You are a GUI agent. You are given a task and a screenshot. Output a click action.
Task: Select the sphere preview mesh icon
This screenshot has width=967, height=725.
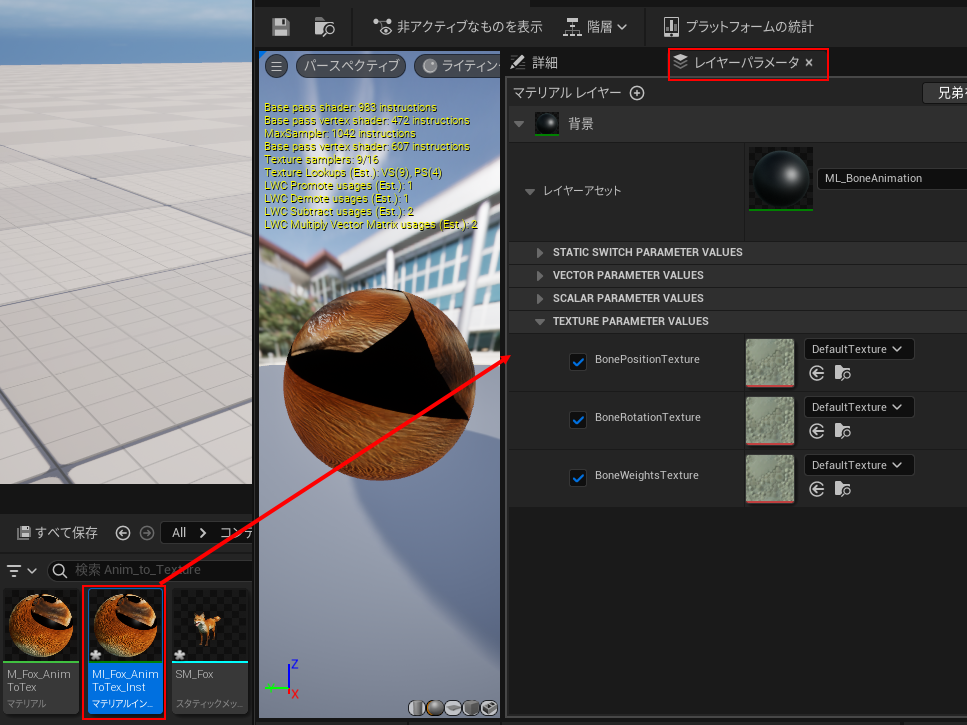(x=435, y=708)
